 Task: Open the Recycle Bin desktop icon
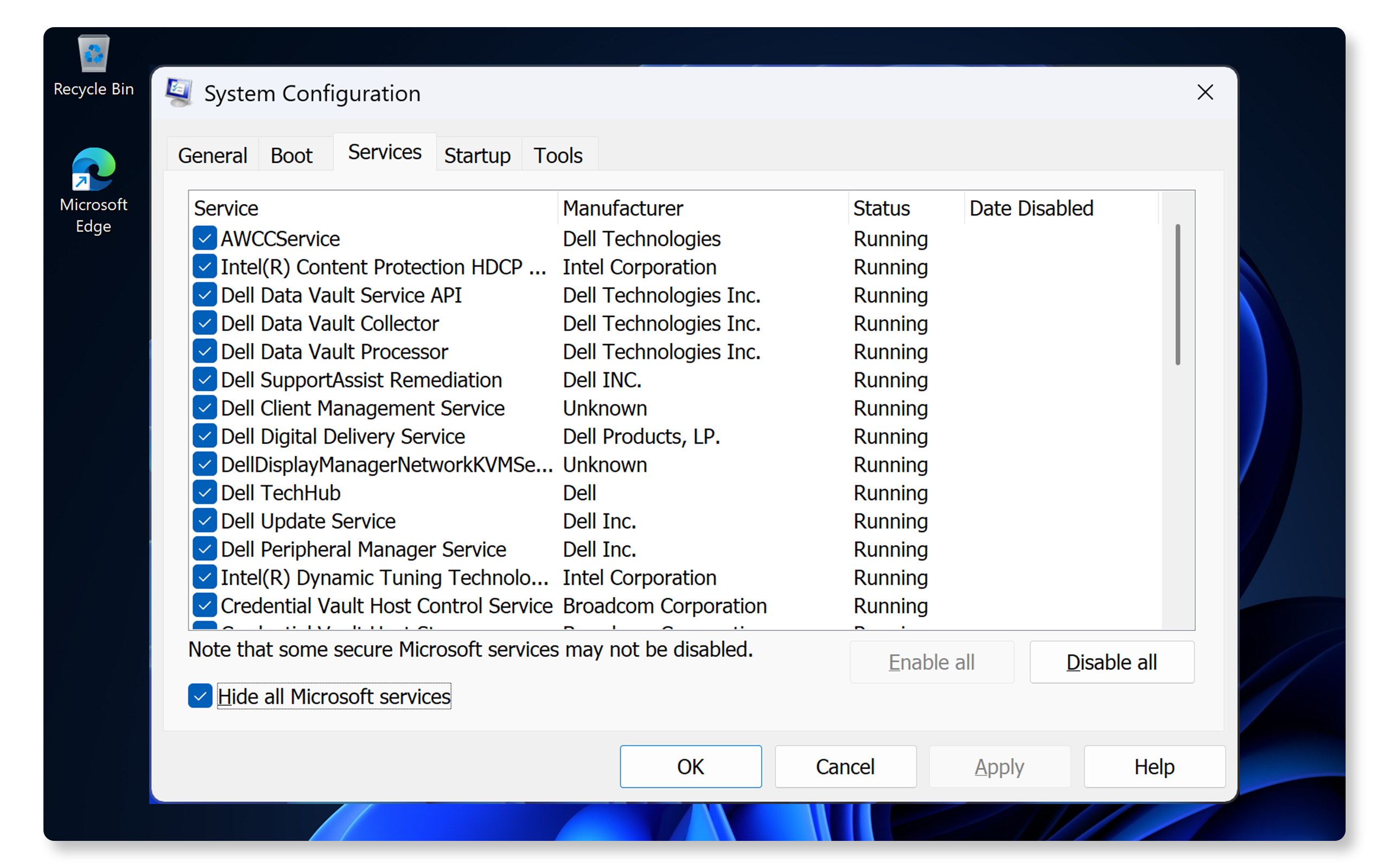pyautogui.click(x=93, y=66)
